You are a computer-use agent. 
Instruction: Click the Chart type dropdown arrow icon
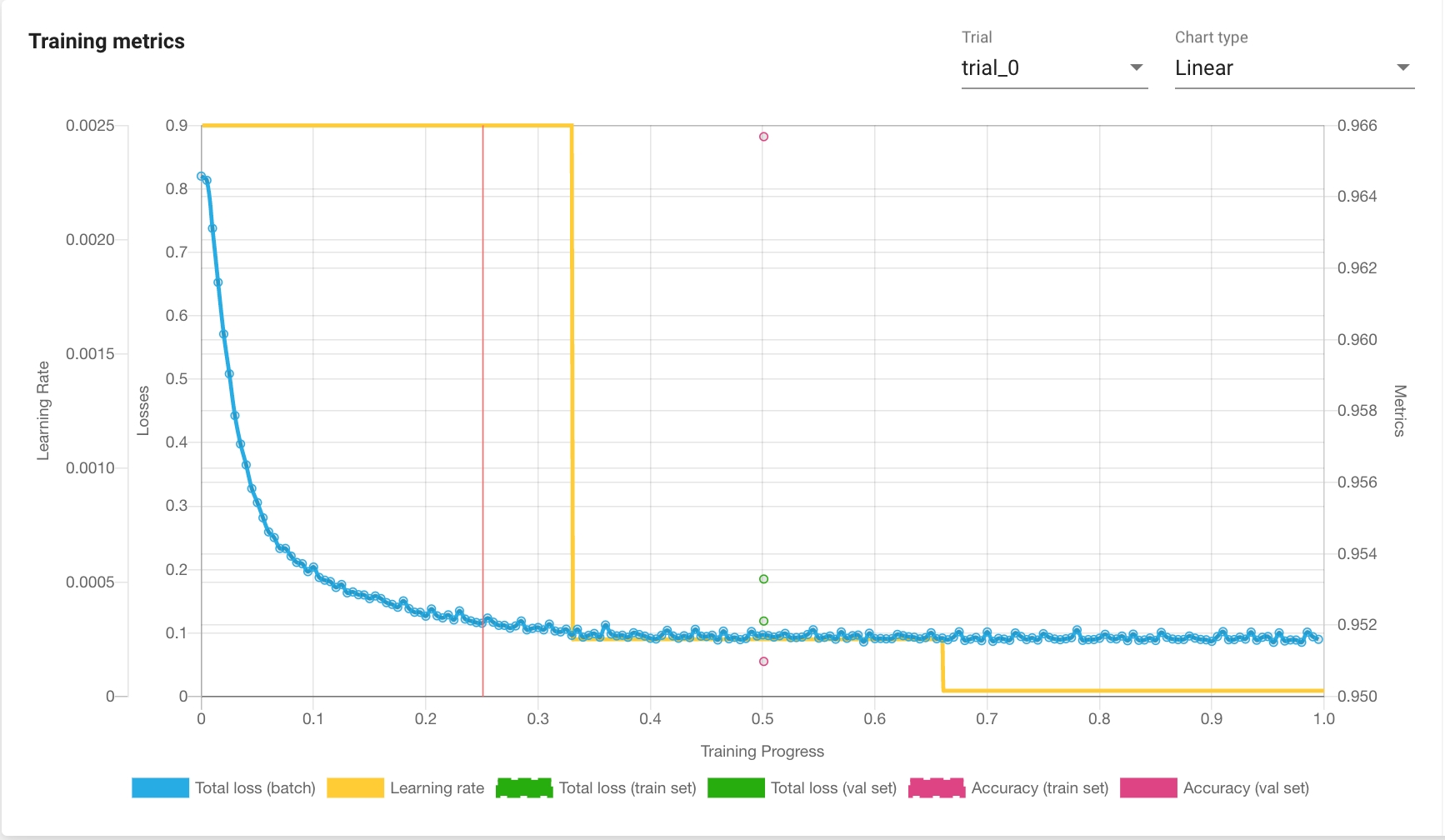point(1402,67)
